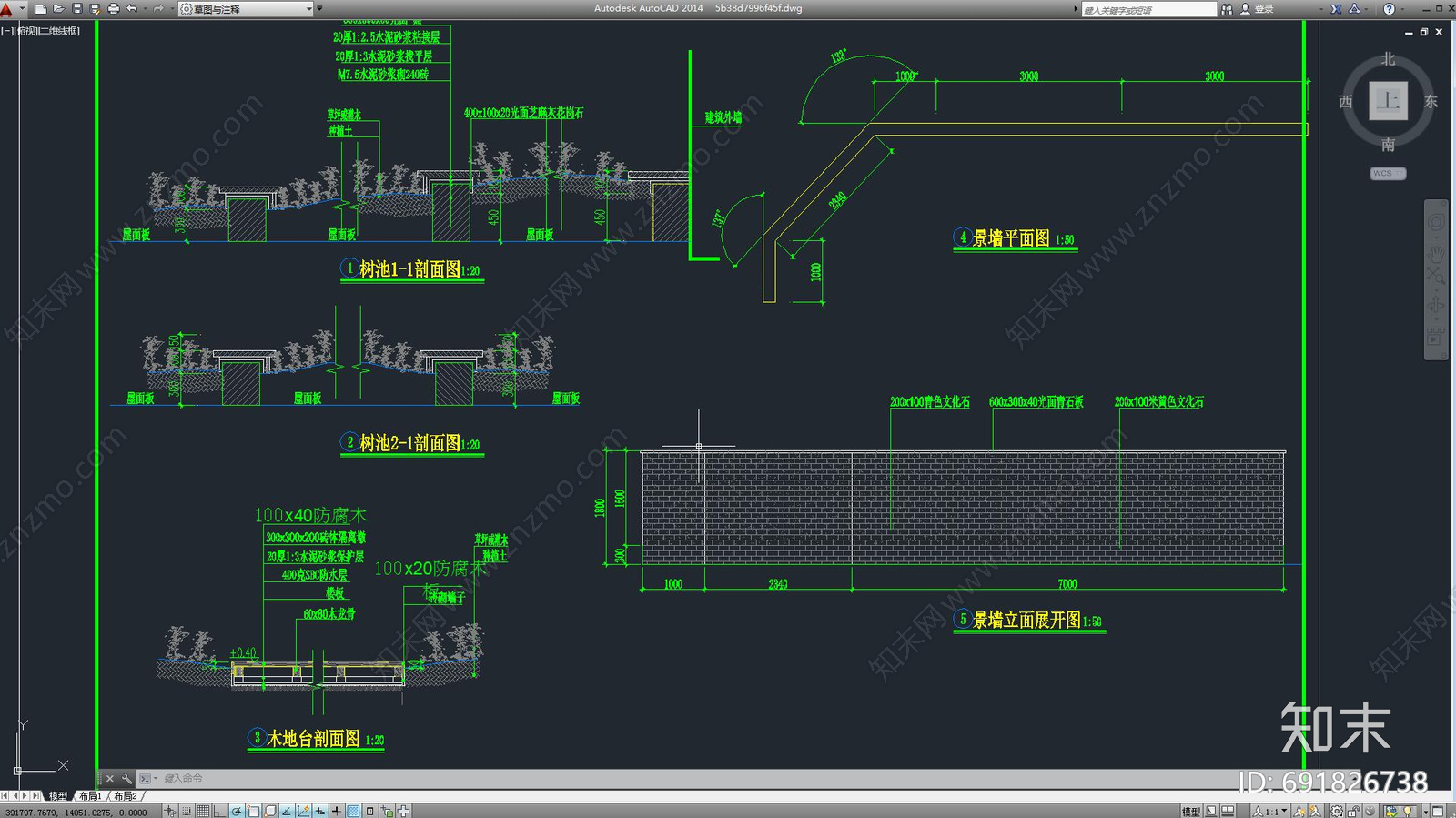Click the New drawing icon

click(41, 9)
